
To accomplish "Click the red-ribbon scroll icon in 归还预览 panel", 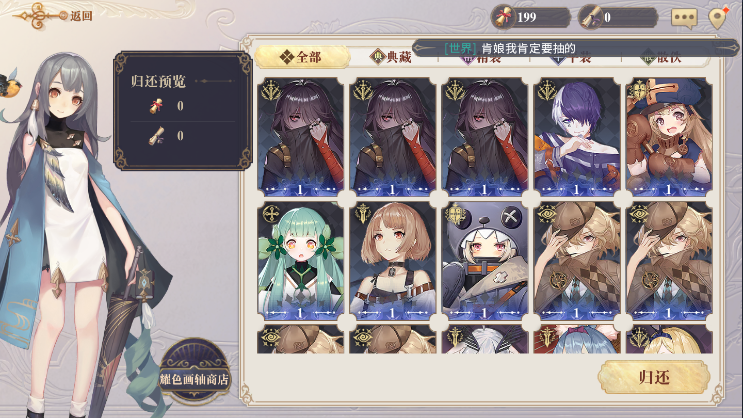I will tap(156, 106).
